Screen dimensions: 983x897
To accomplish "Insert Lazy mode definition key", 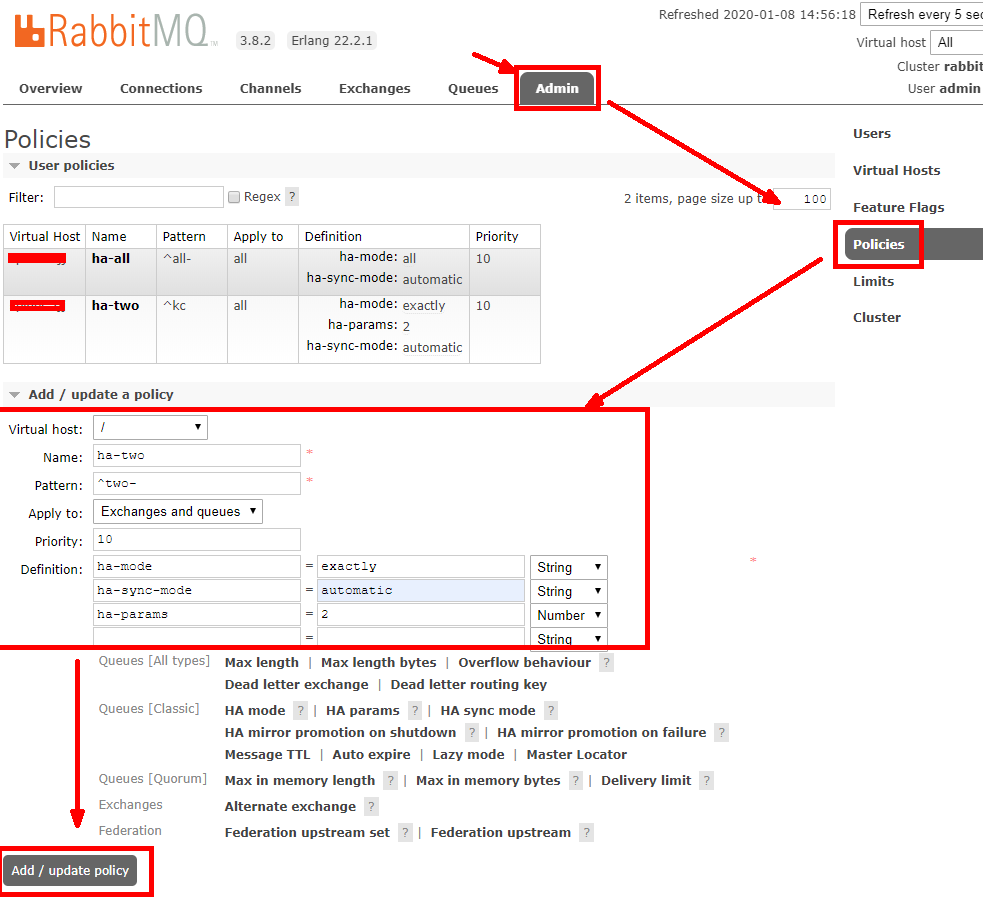I will [468, 755].
